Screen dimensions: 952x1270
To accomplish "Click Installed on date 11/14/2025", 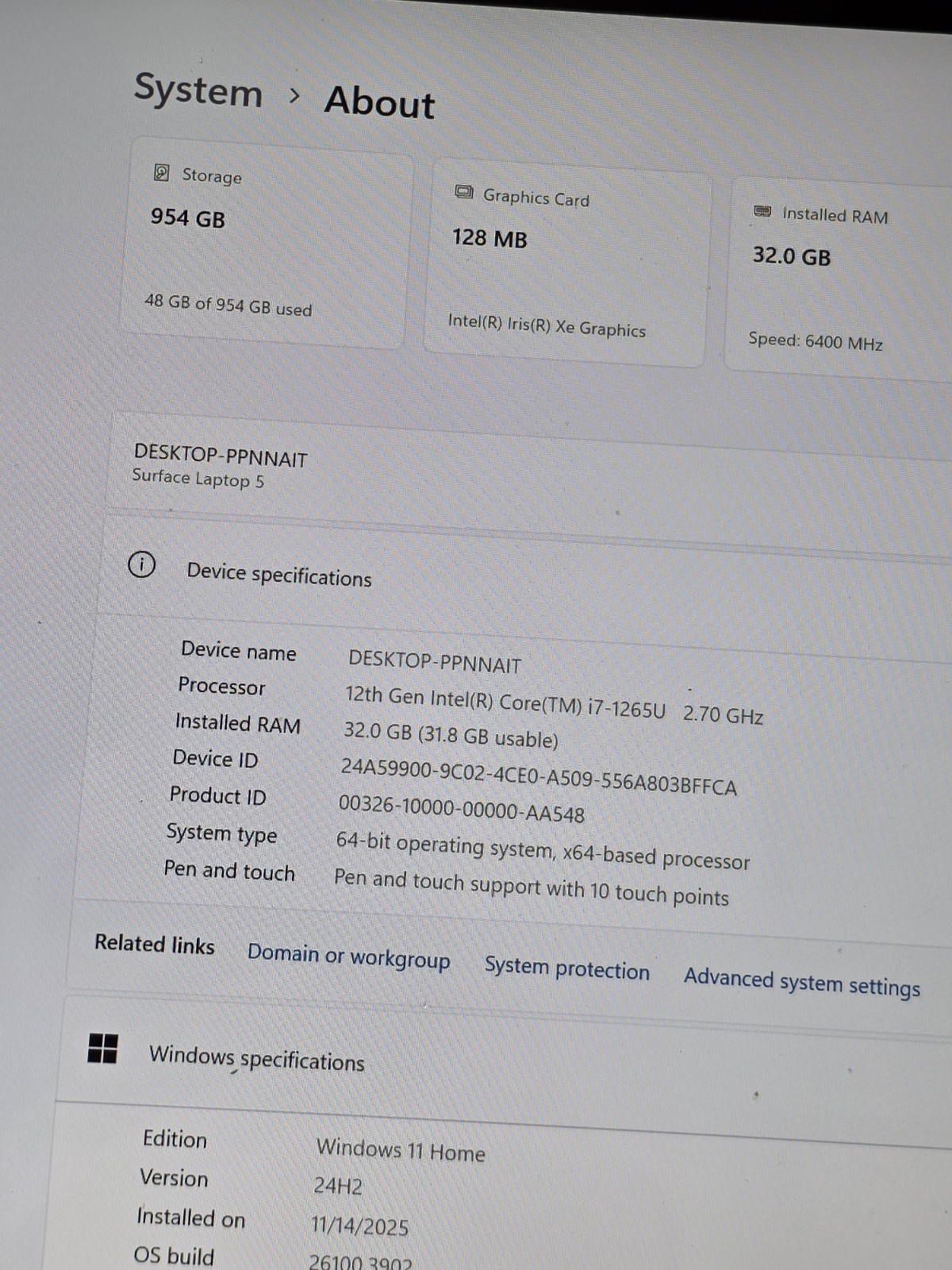I will pyautogui.click(x=359, y=1226).
